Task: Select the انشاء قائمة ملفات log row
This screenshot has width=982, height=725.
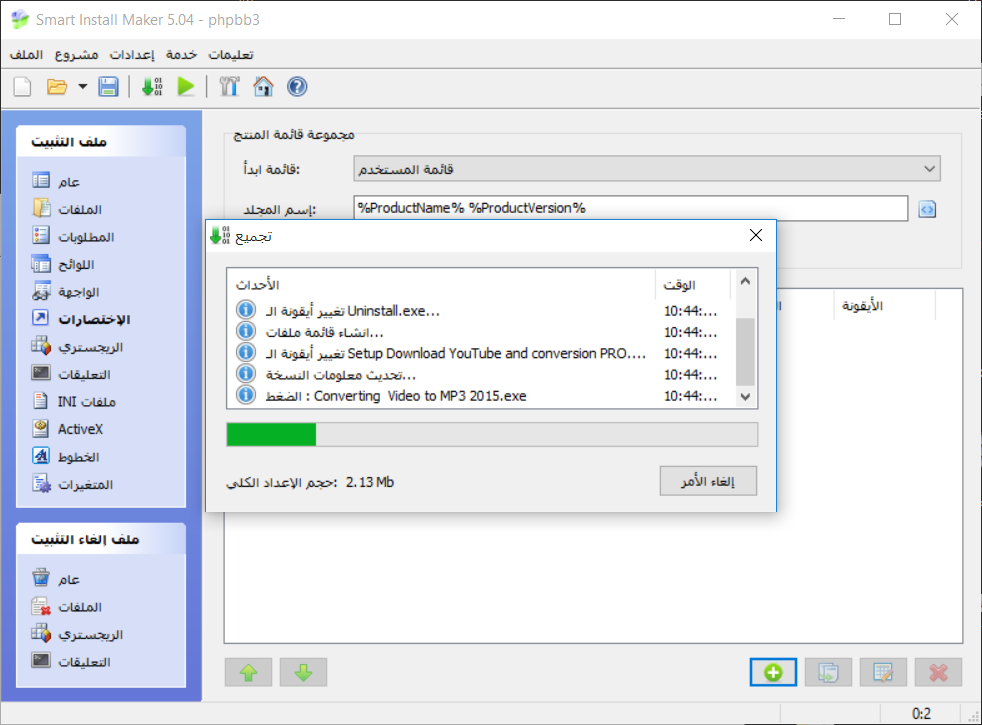Action: pyautogui.click(x=481, y=332)
